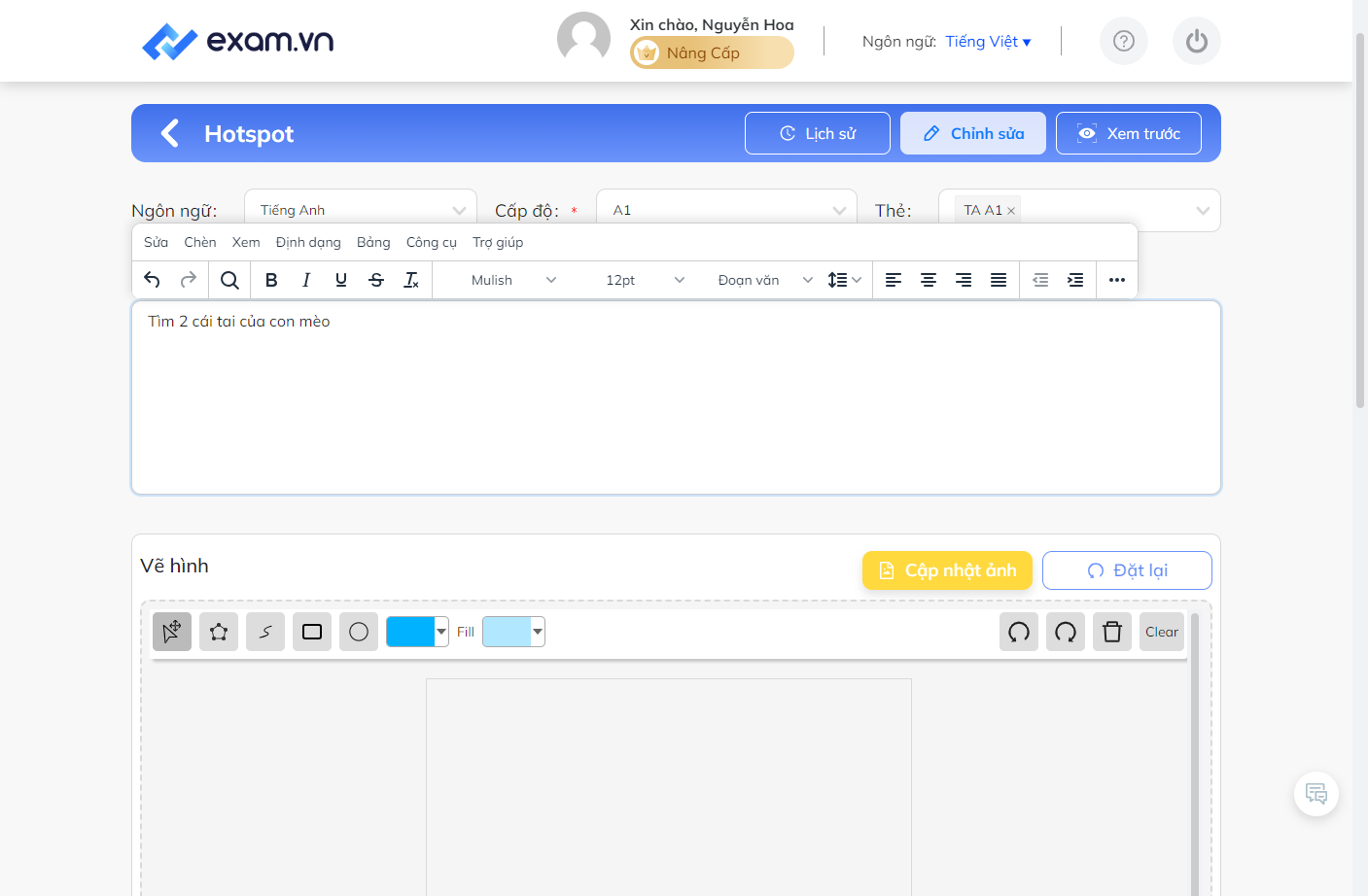Select the freehand curve drawing tool
1368x896 pixels.
point(265,632)
